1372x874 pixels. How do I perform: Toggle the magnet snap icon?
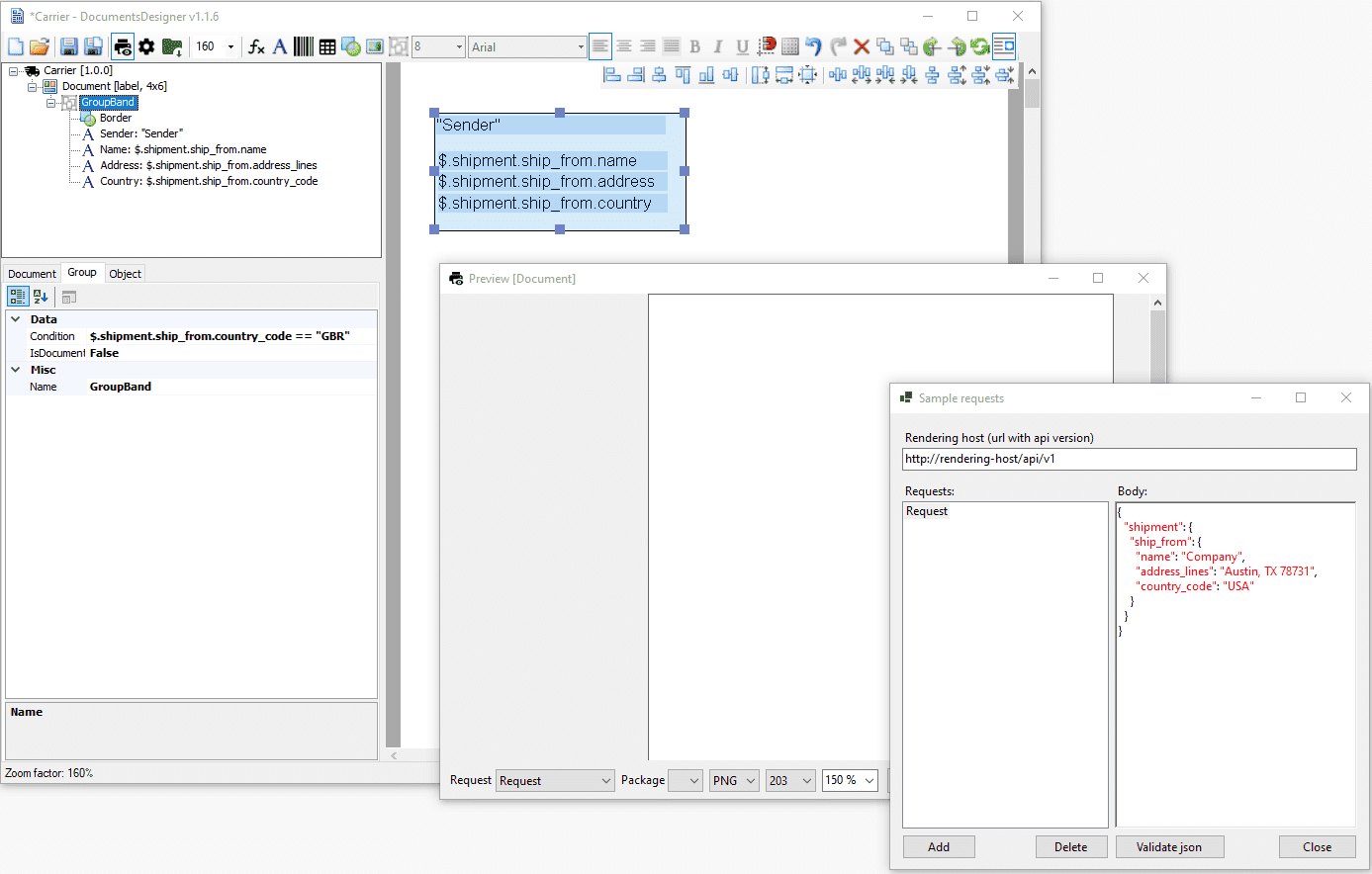pos(767,46)
